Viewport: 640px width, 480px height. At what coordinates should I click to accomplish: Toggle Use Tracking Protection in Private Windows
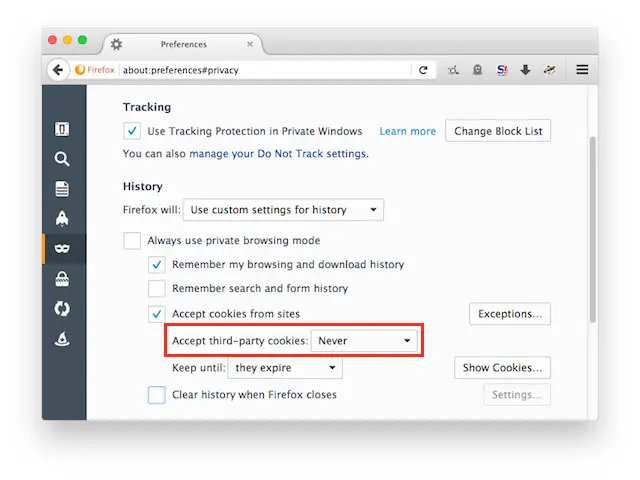pos(132,131)
